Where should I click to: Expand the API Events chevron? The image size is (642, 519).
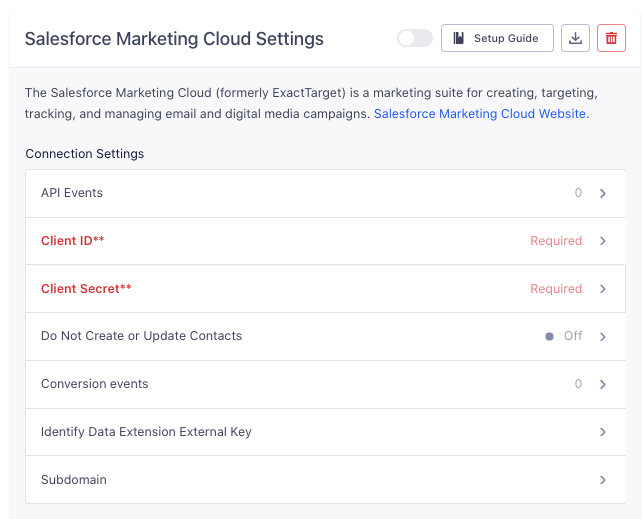tap(603, 193)
